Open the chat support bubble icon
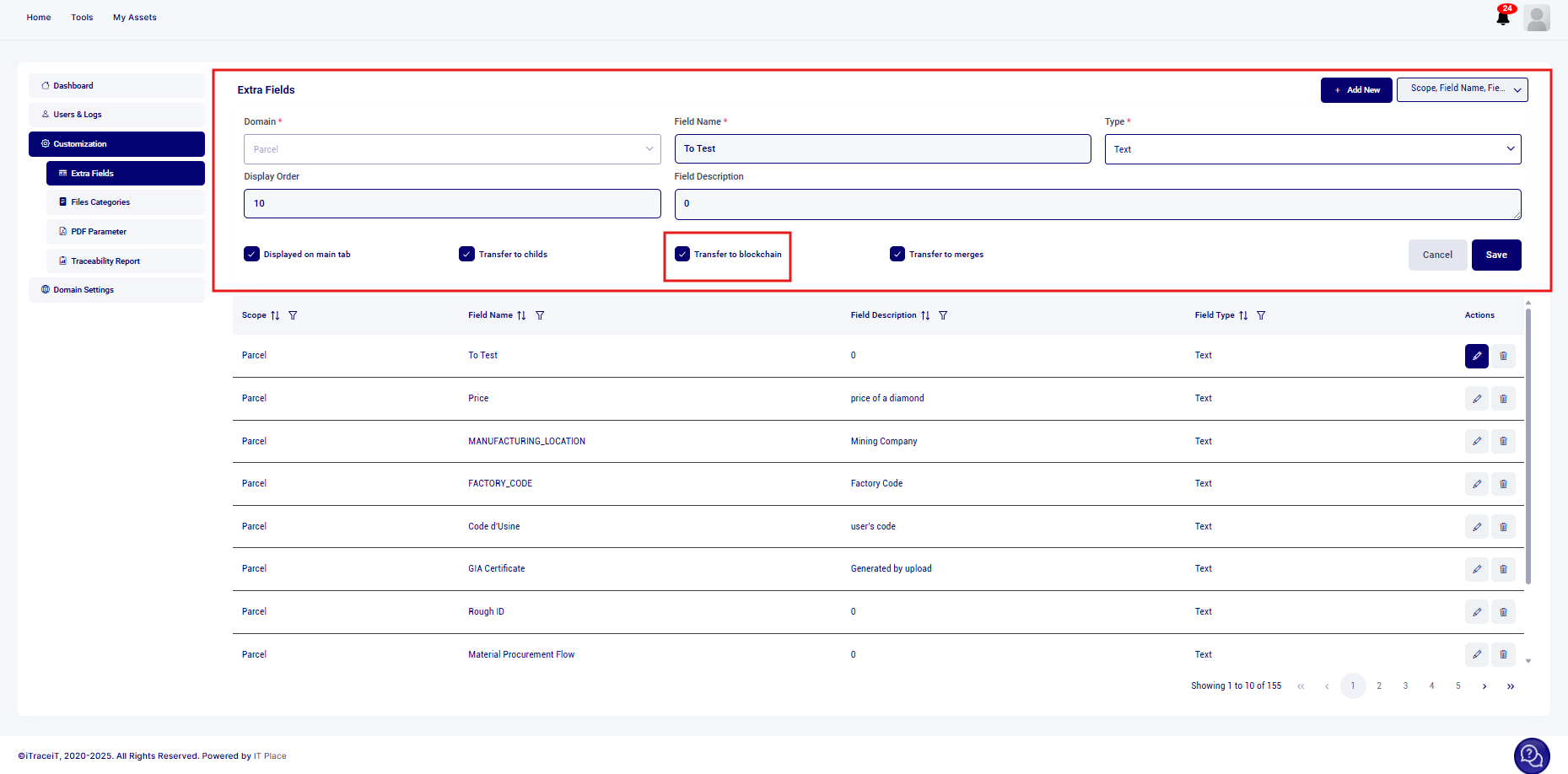This screenshot has width=1568, height=774. (1531, 755)
